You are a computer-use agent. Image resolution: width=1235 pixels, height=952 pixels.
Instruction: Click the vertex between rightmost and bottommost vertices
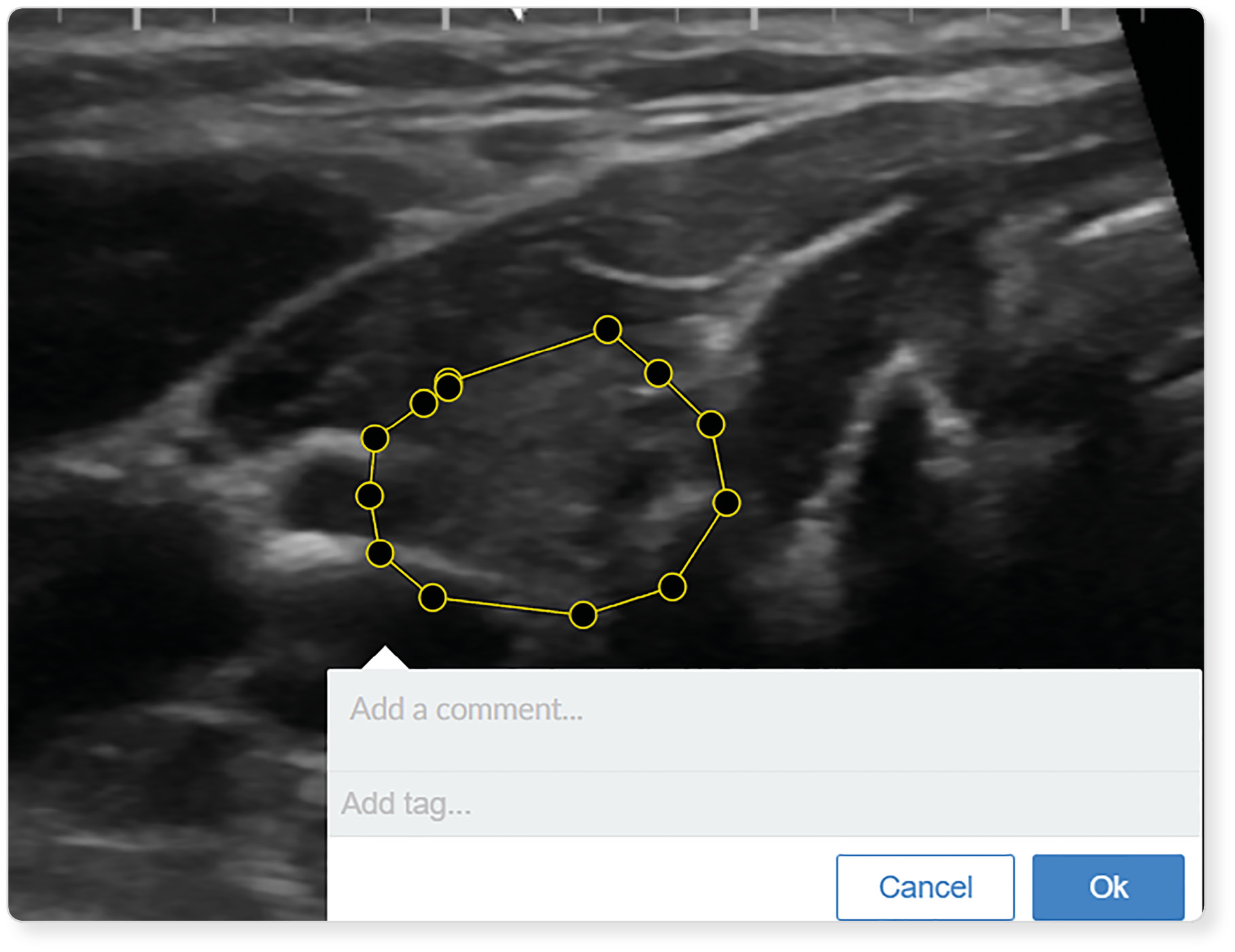tap(672, 587)
